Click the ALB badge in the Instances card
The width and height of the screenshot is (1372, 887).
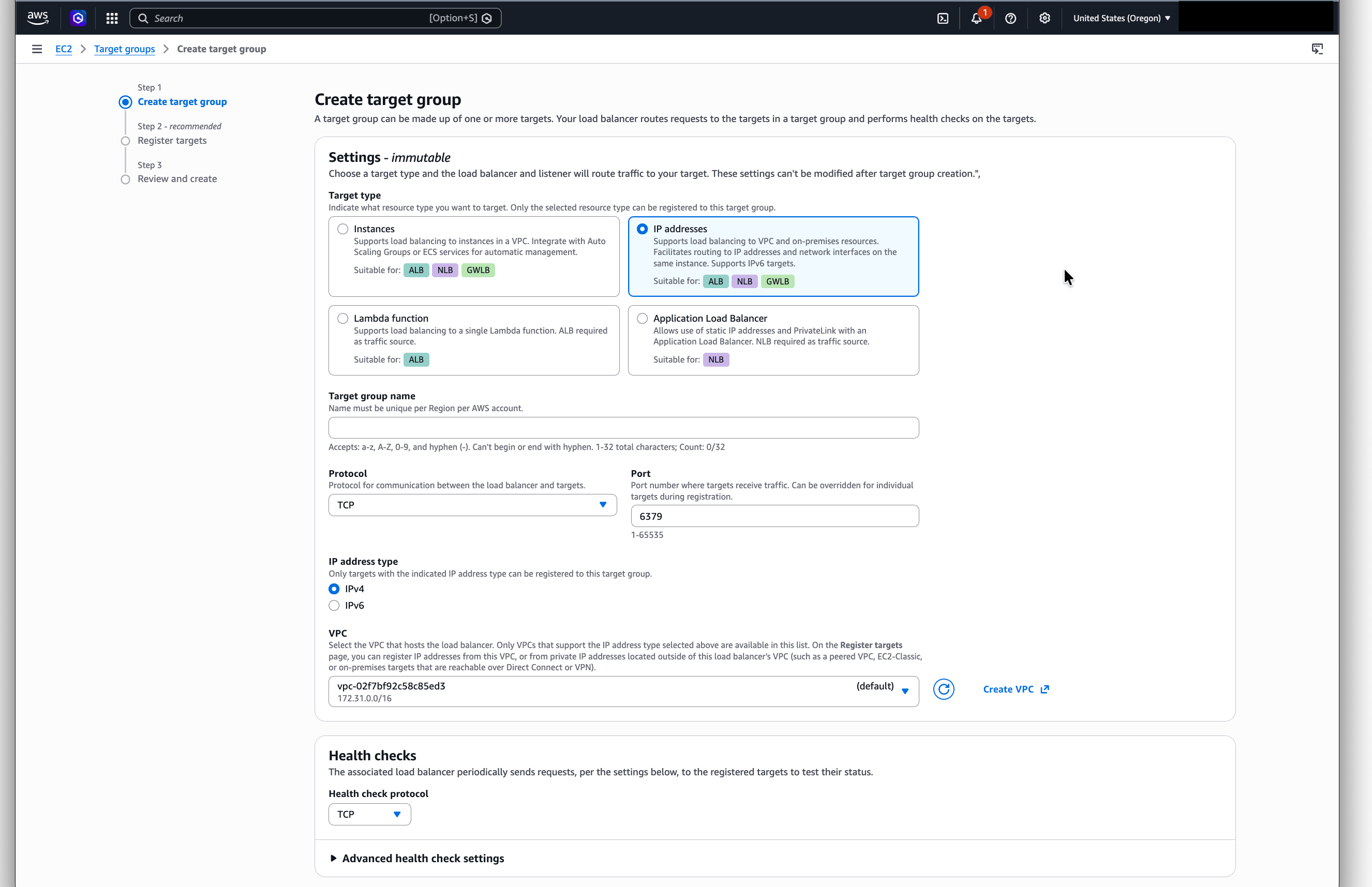pos(416,270)
